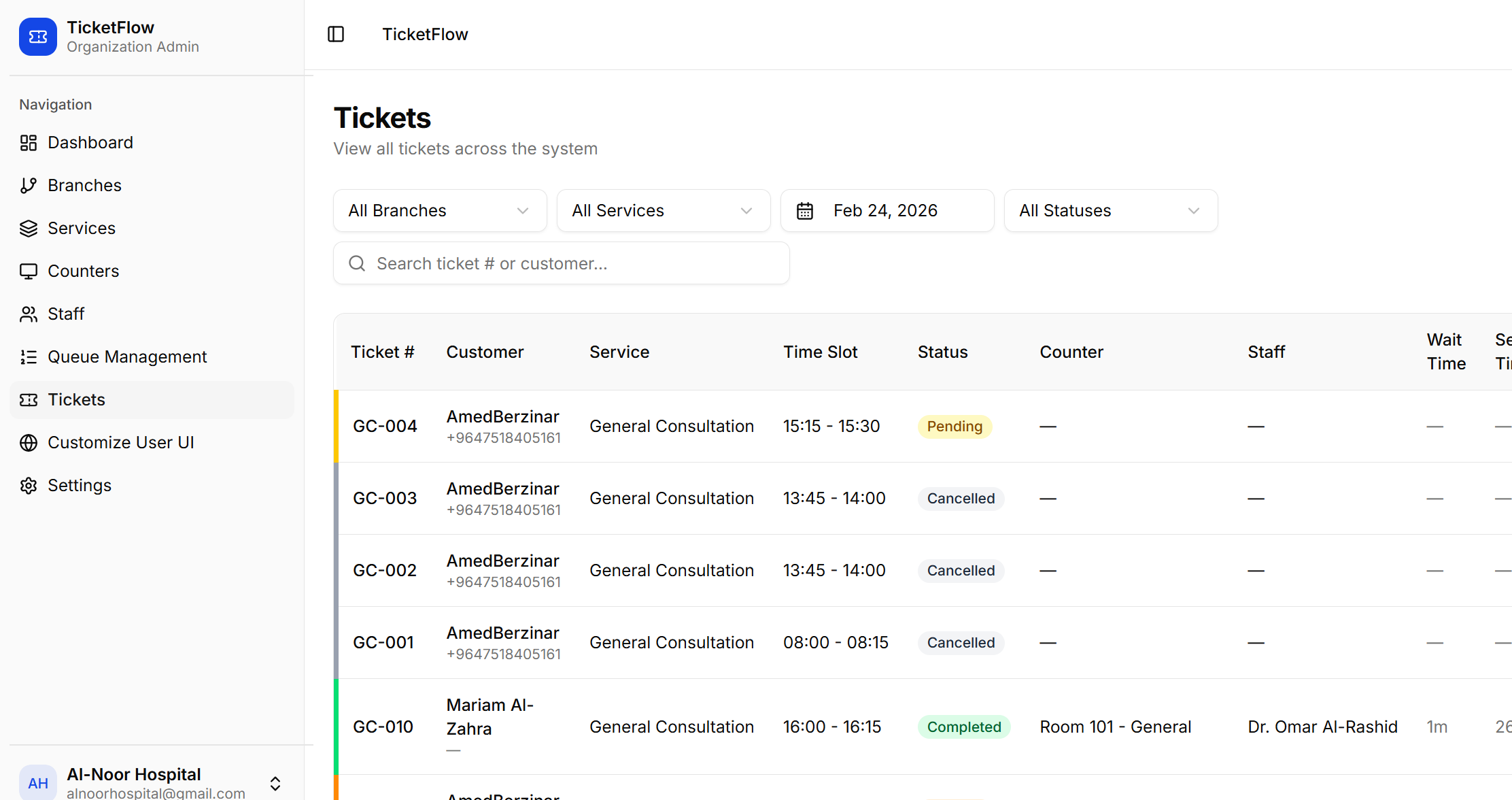Select the Staff people icon
This screenshot has width=1512, height=800.
pyautogui.click(x=28, y=314)
